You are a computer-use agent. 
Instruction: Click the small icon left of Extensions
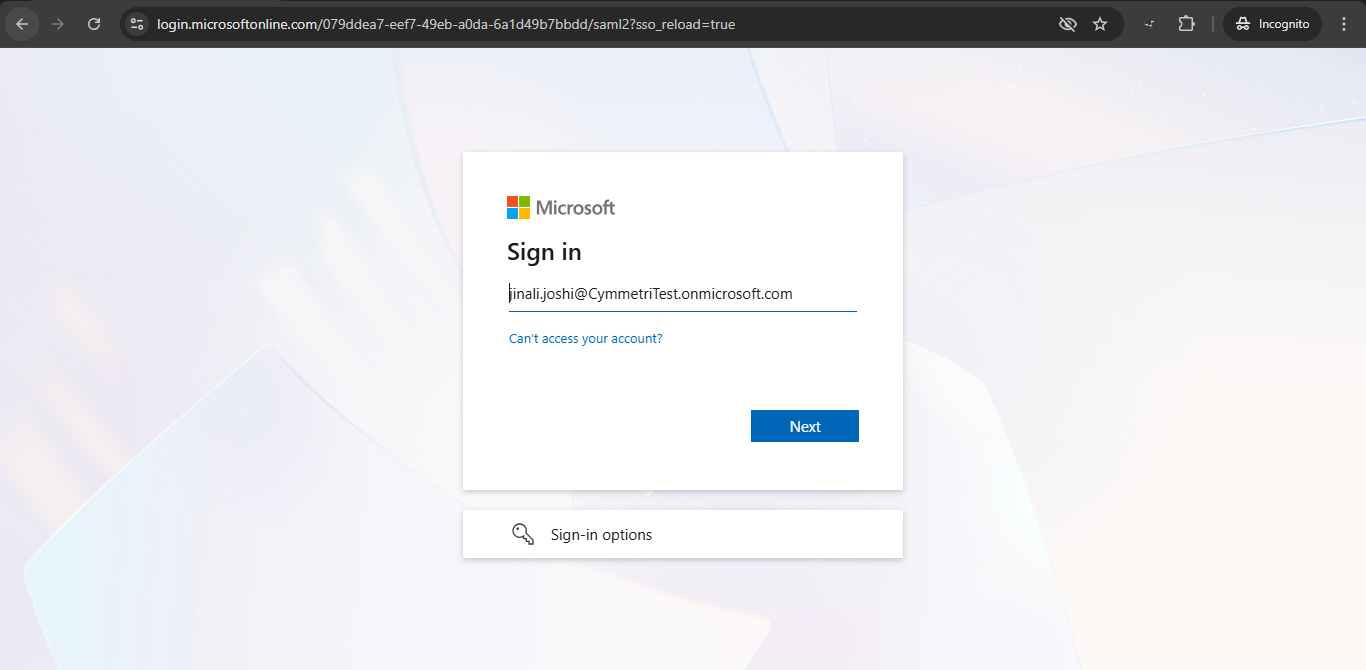tap(1150, 24)
